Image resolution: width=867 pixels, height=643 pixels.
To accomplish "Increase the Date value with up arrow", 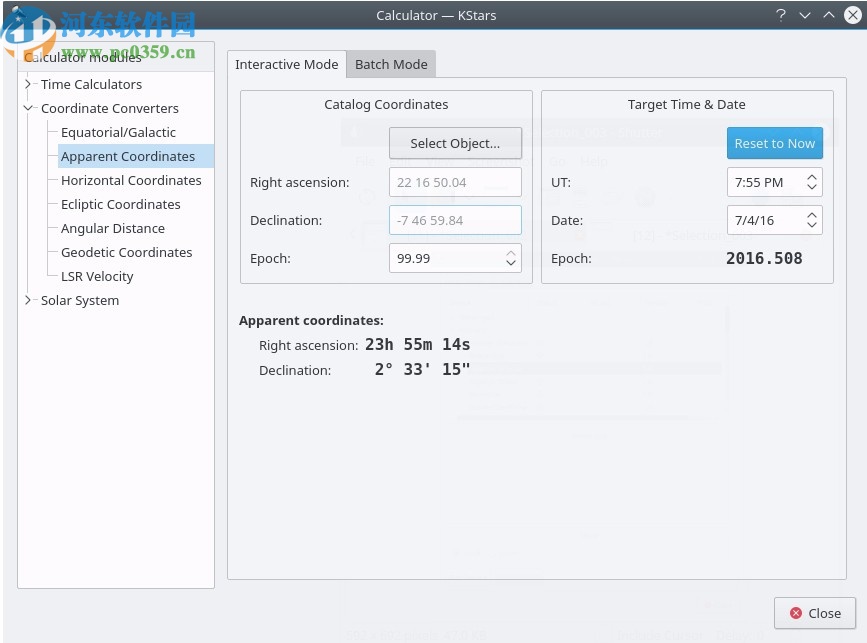I will click(812, 215).
